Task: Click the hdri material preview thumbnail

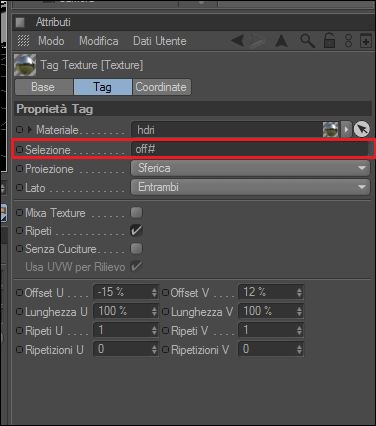Action: pos(330,129)
